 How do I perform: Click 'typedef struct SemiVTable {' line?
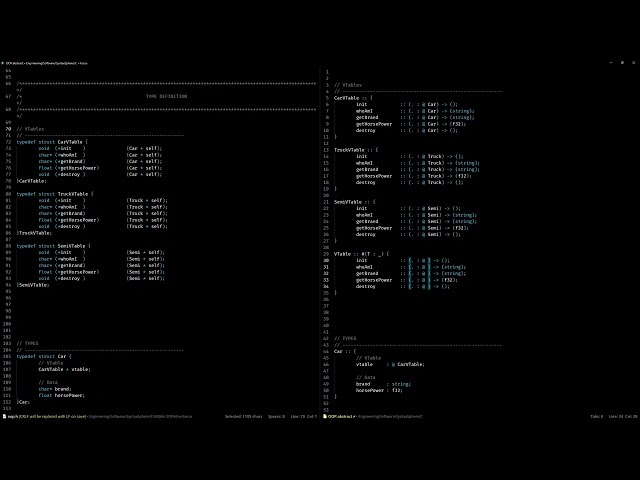pyautogui.click(x=53, y=246)
